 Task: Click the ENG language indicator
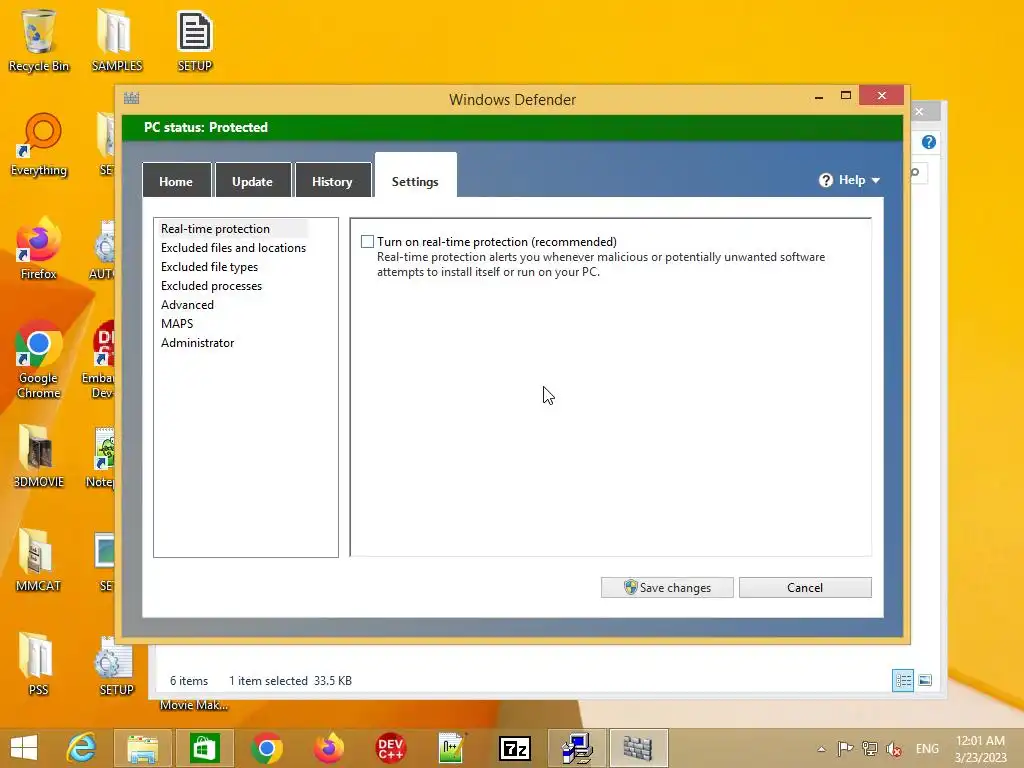click(927, 749)
